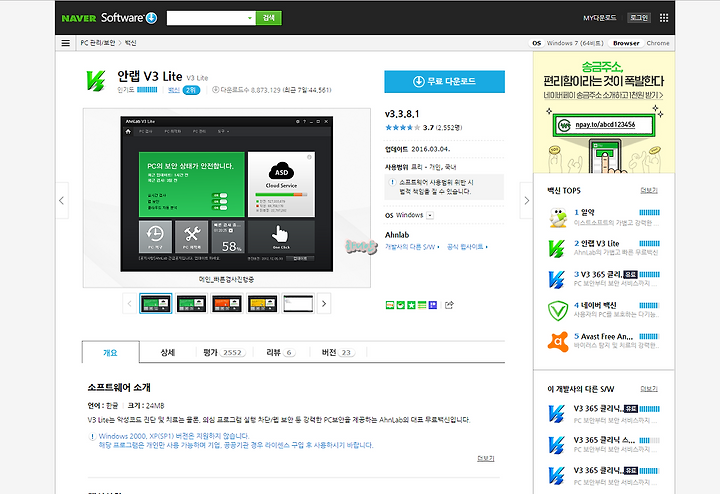Go to previous thumbnail page arrow
The height and width of the screenshot is (494, 720).
tap(129, 303)
